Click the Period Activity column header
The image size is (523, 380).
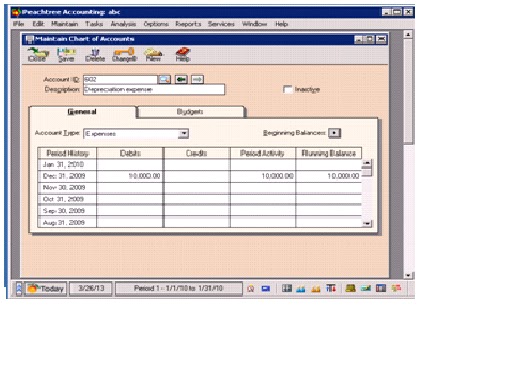[x=263, y=153]
